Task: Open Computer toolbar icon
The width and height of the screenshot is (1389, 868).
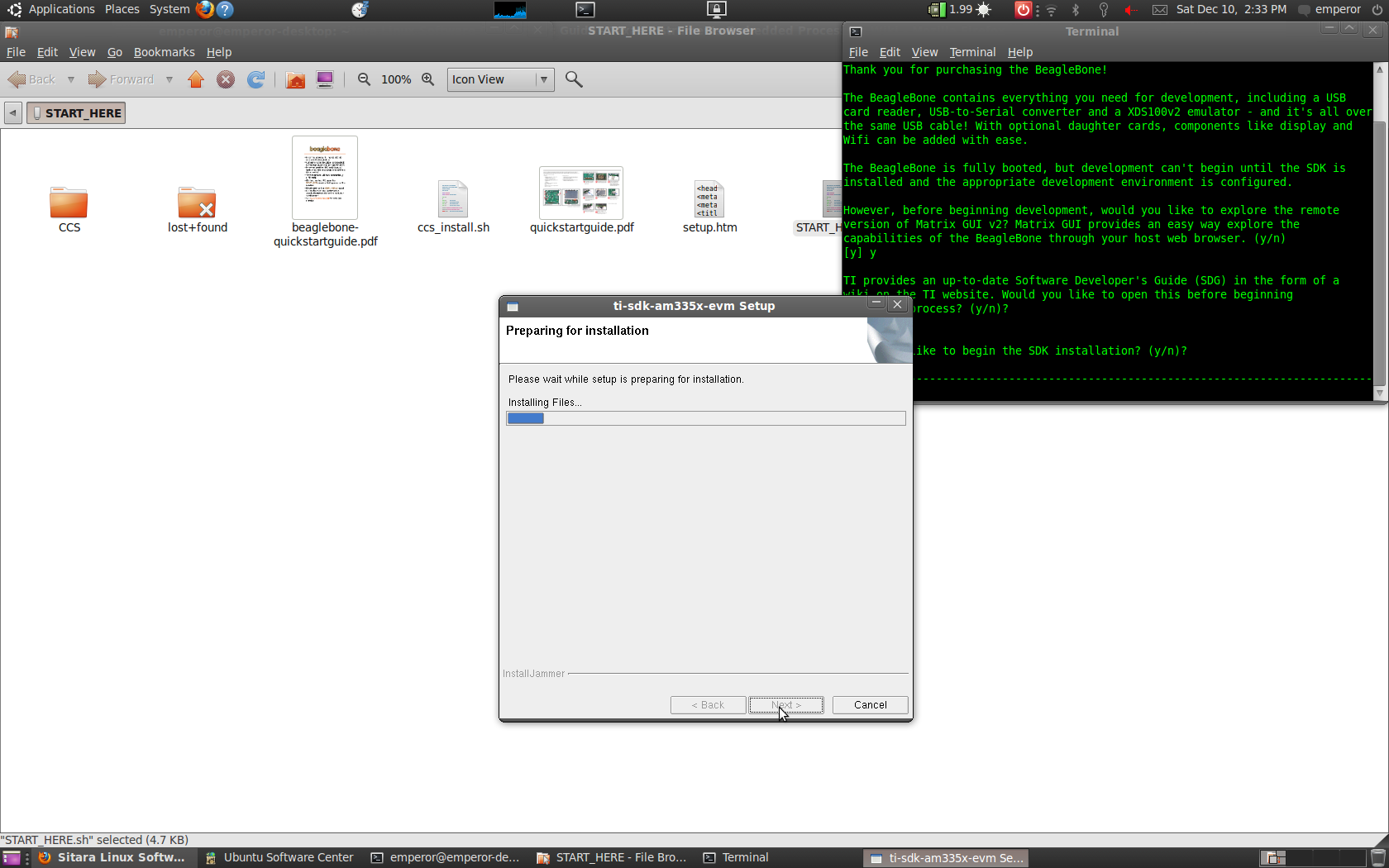Action: (x=325, y=79)
